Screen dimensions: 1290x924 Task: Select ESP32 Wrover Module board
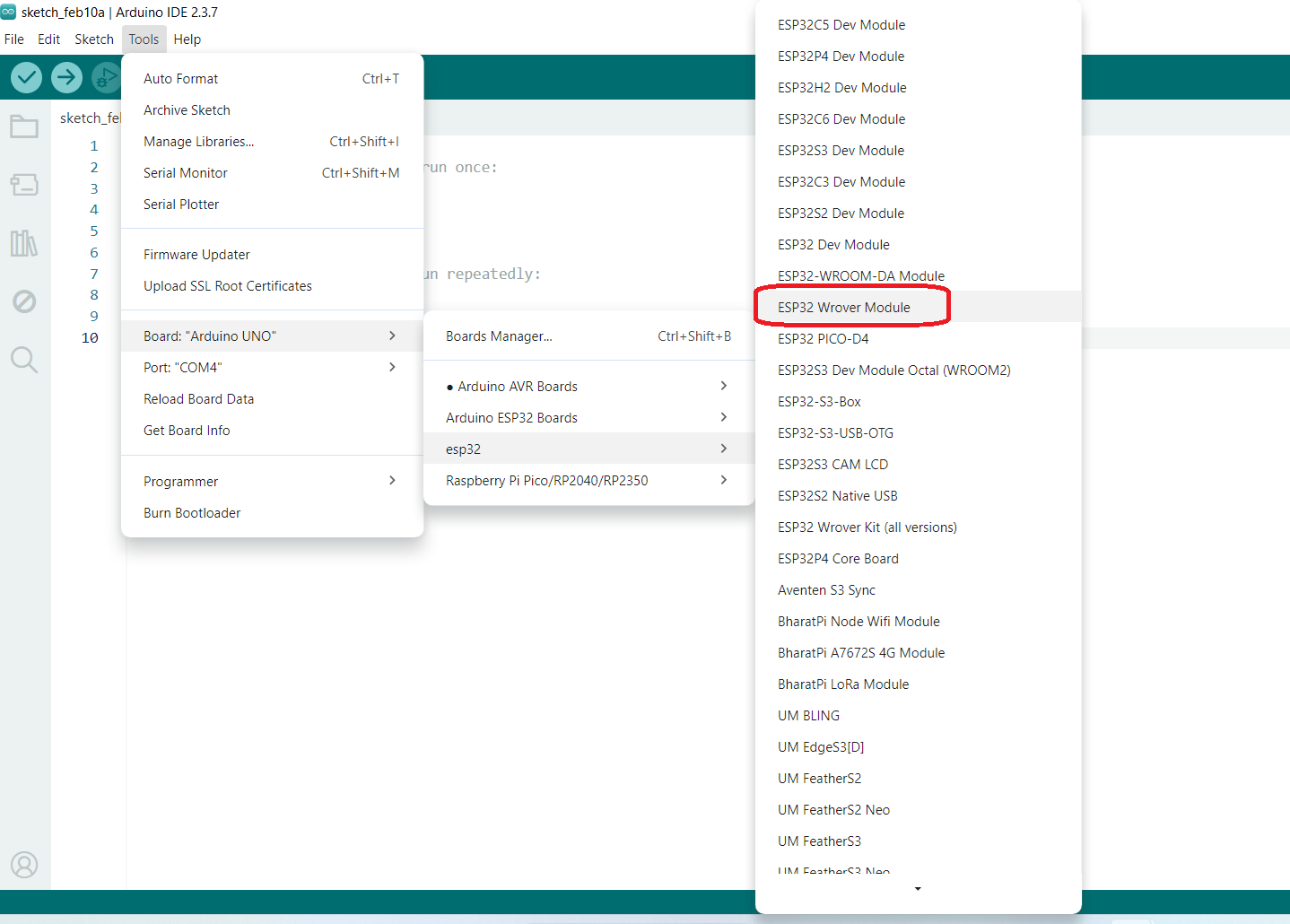coord(919,308)
